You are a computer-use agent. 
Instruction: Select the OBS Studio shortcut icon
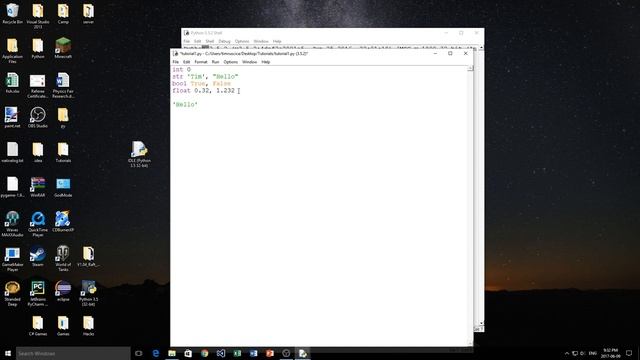tap(38, 118)
